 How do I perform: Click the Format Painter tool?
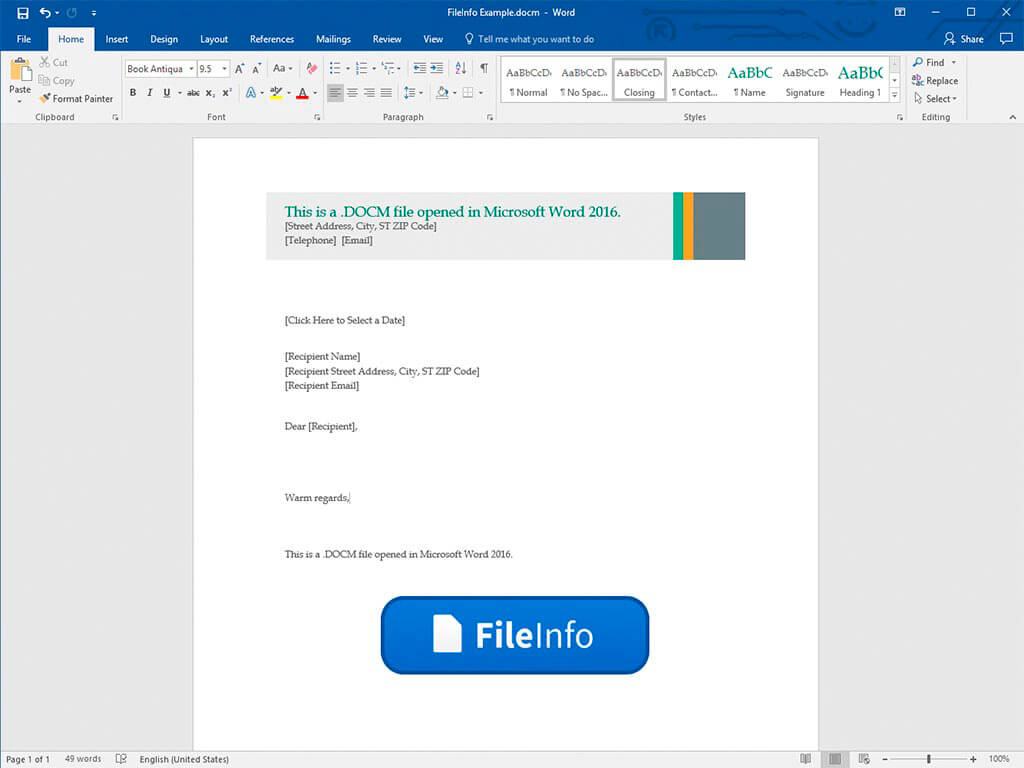tap(76, 99)
